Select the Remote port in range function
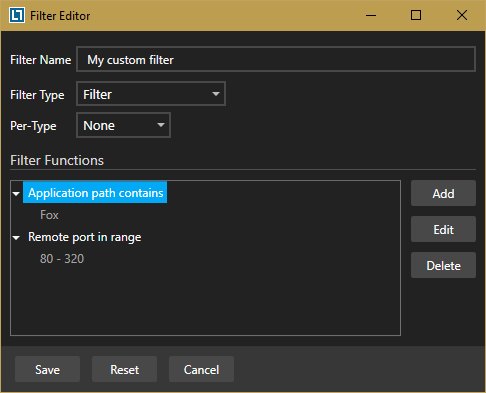This screenshot has width=486, height=393. (85, 237)
